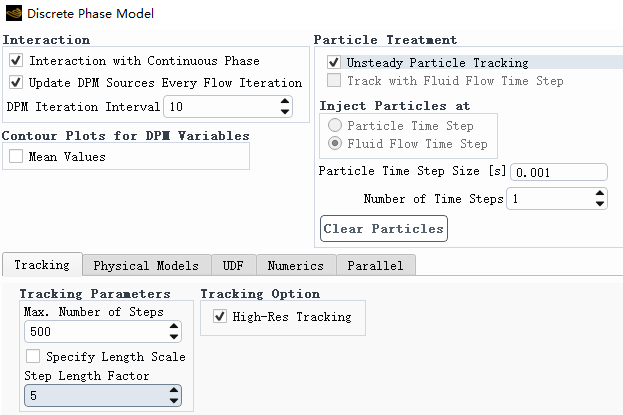Open the UDF tab
This screenshot has height=415, width=623.
tap(233, 265)
